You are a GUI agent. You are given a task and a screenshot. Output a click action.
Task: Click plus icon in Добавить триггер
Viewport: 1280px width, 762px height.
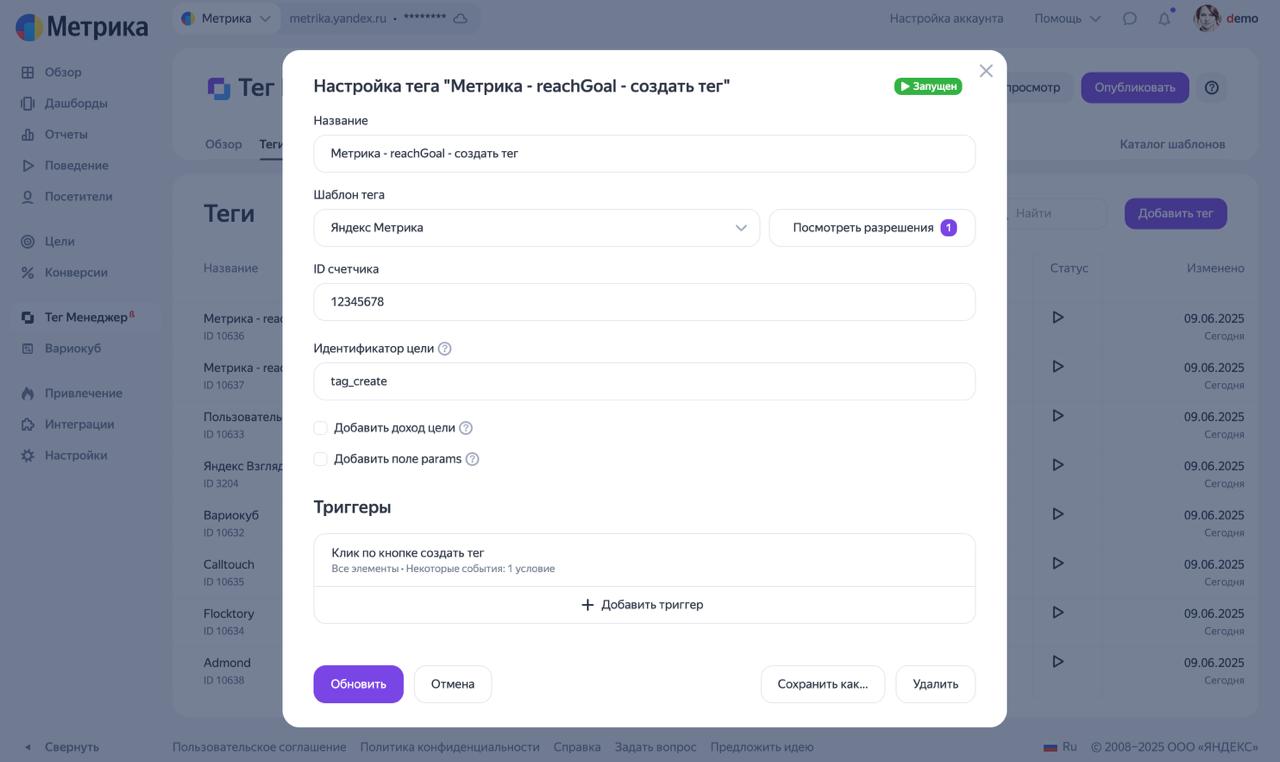(588, 605)
